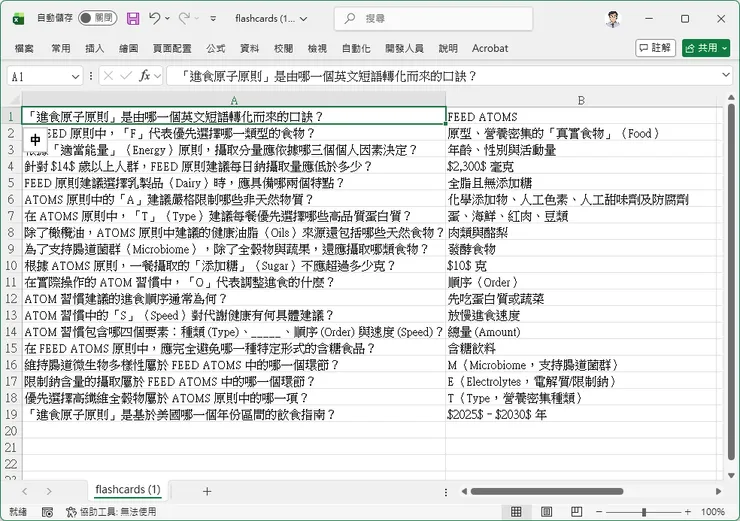
Task: Click the macro recording icon in status bar
Action: tap(47, 512)
